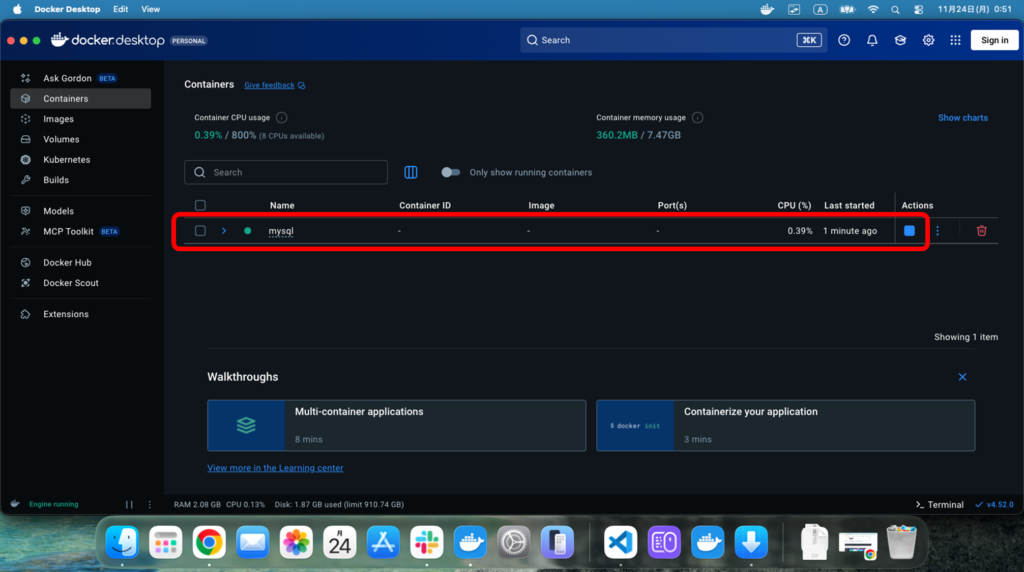Open the help question mark icon
Image resolution: width=1024 pixels, height=572 pixels.
(x=844, y=40)
